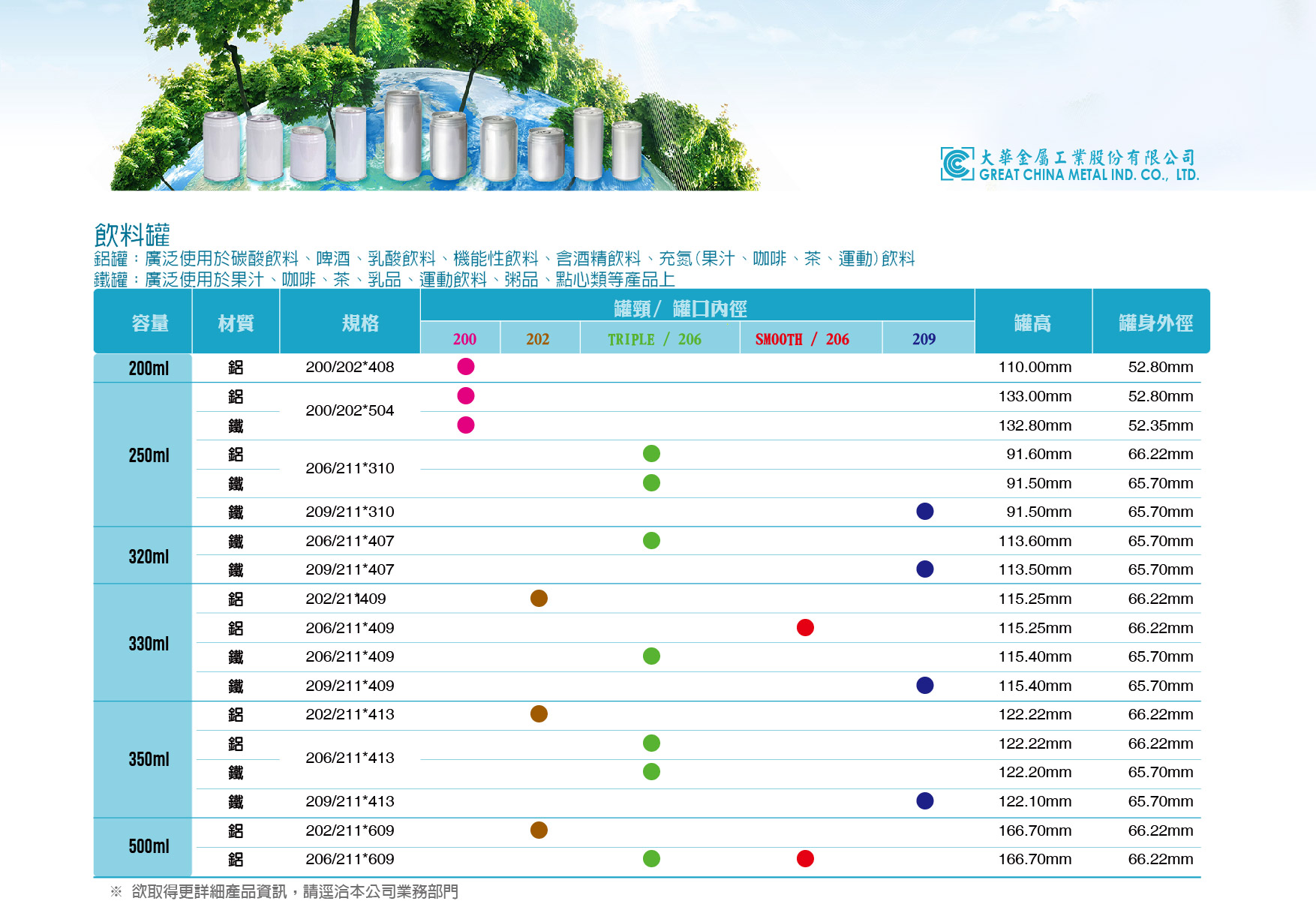Click the brown dot for 202/211*409

click(x=539, y=599)
